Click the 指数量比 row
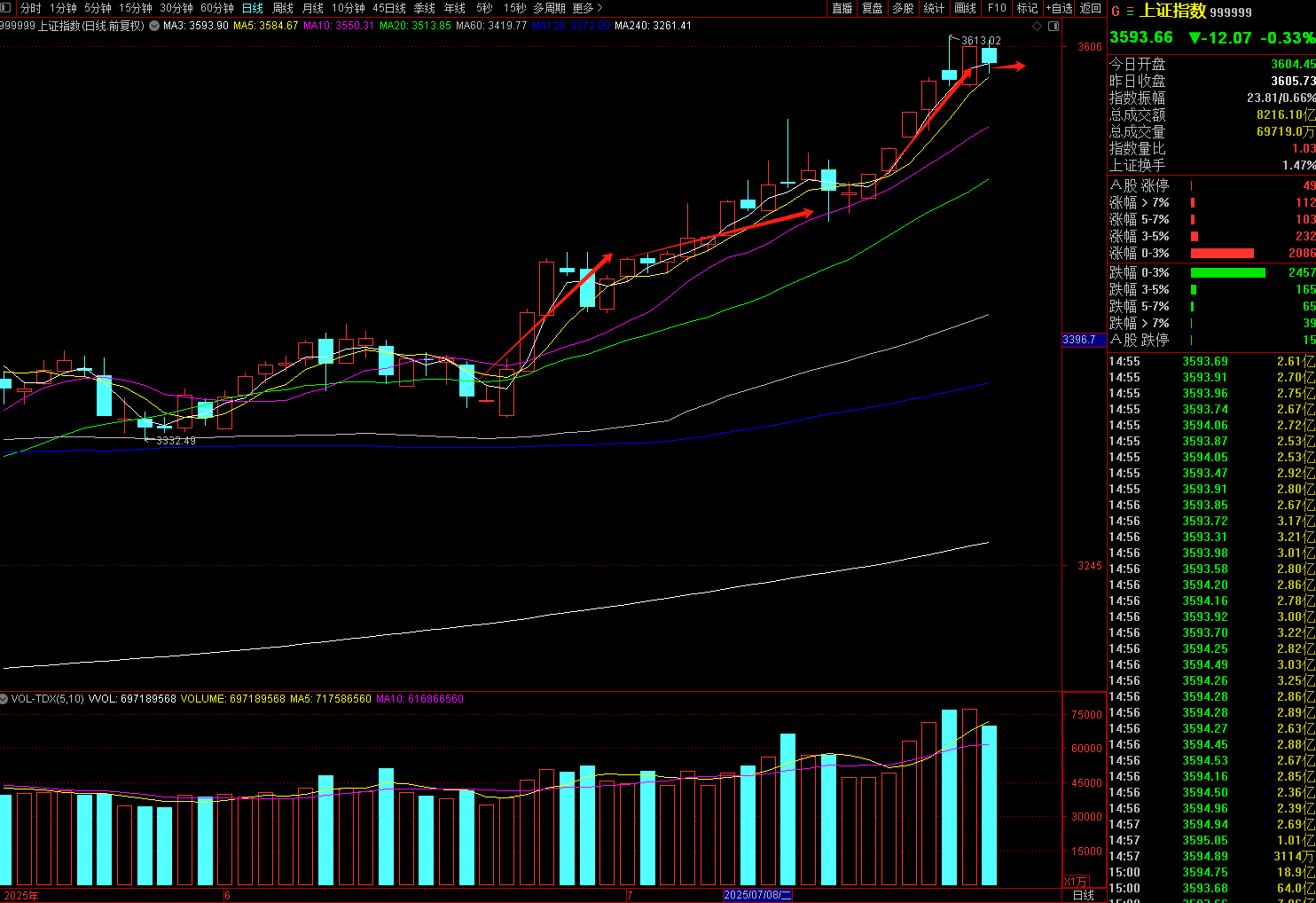1316x903 pixels. [x=1212, y=148]
